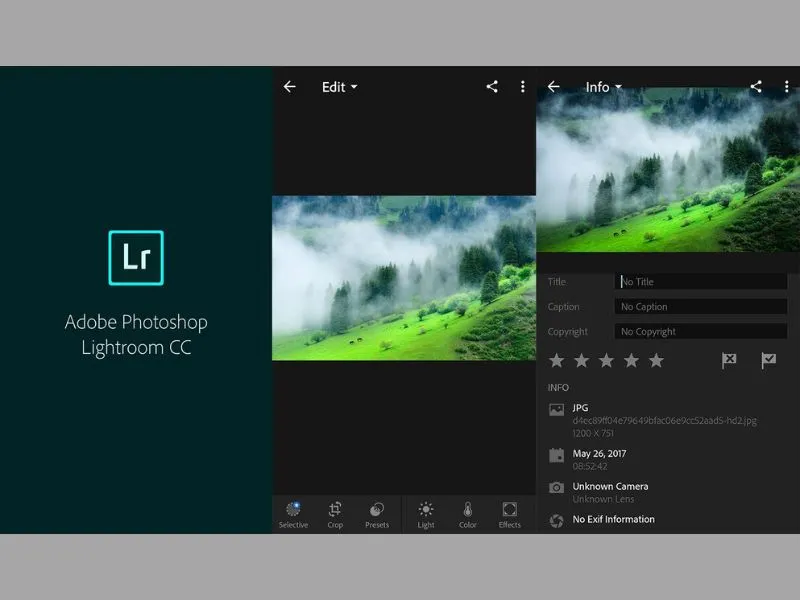The height and width of the screenshot is (600, 800).
Task: Click the Lr Lightroom logo
Action: coord(136,258)
